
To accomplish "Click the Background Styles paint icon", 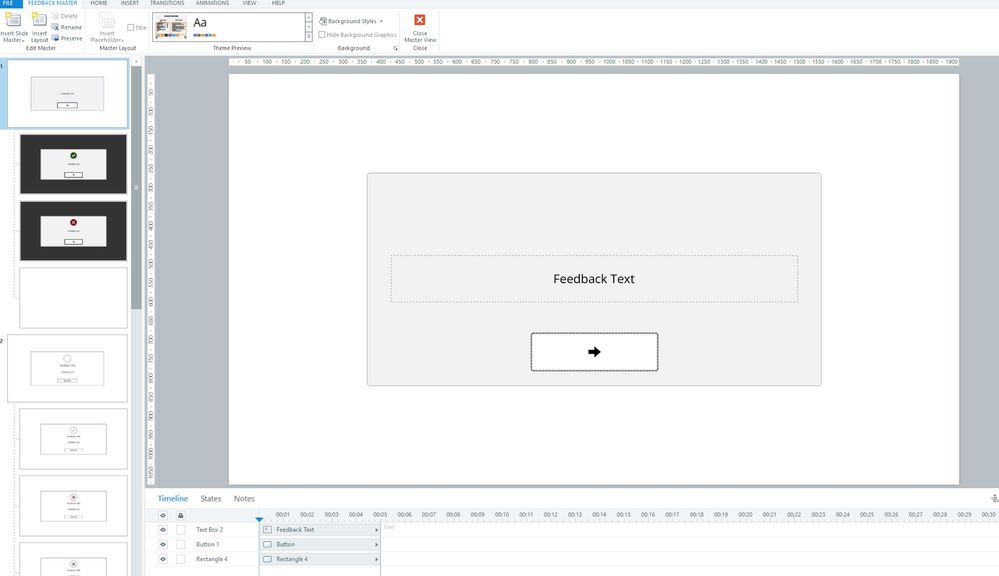I will click(322, 21).
